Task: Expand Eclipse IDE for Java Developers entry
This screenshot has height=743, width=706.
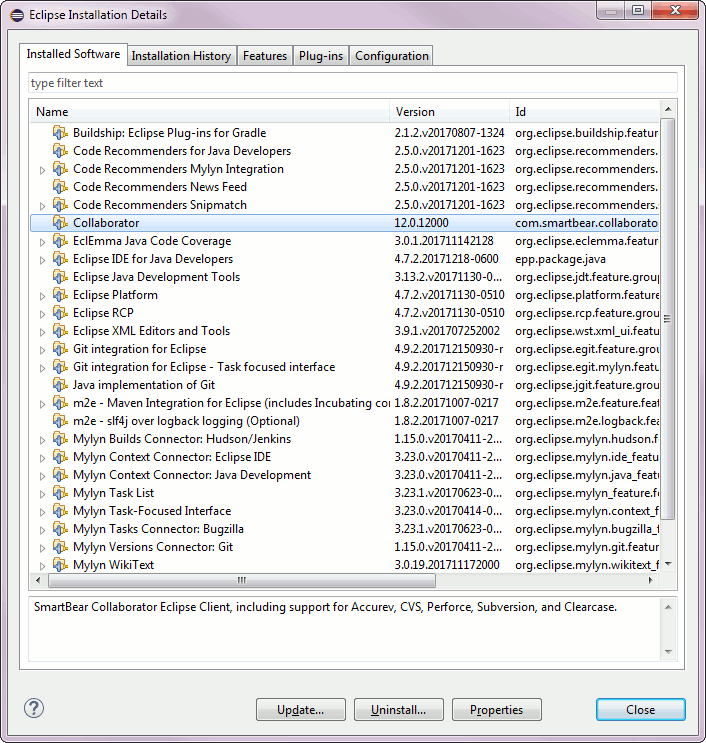Action: 42,260
